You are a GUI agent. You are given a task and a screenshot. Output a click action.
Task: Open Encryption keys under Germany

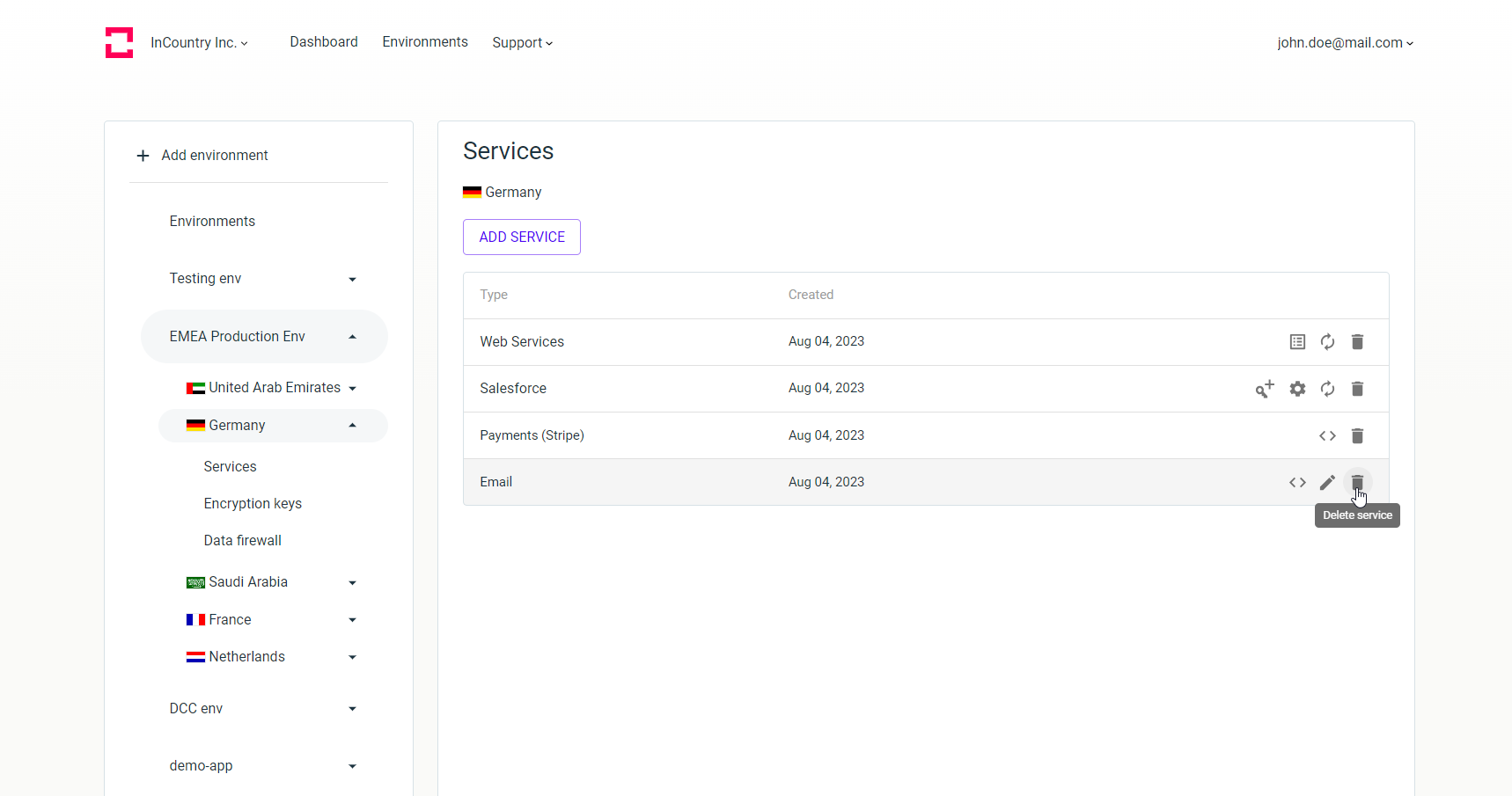pyautogui.click(x=253, y=503)
